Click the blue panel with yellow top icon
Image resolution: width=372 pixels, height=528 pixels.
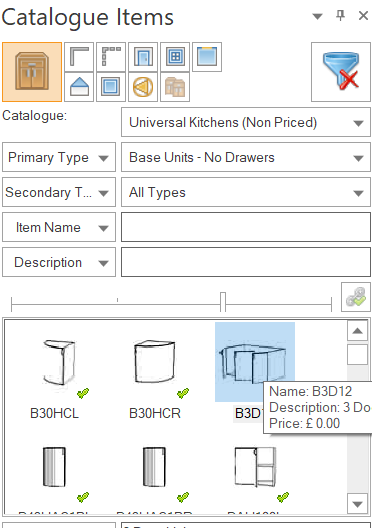tap(207, 57)
